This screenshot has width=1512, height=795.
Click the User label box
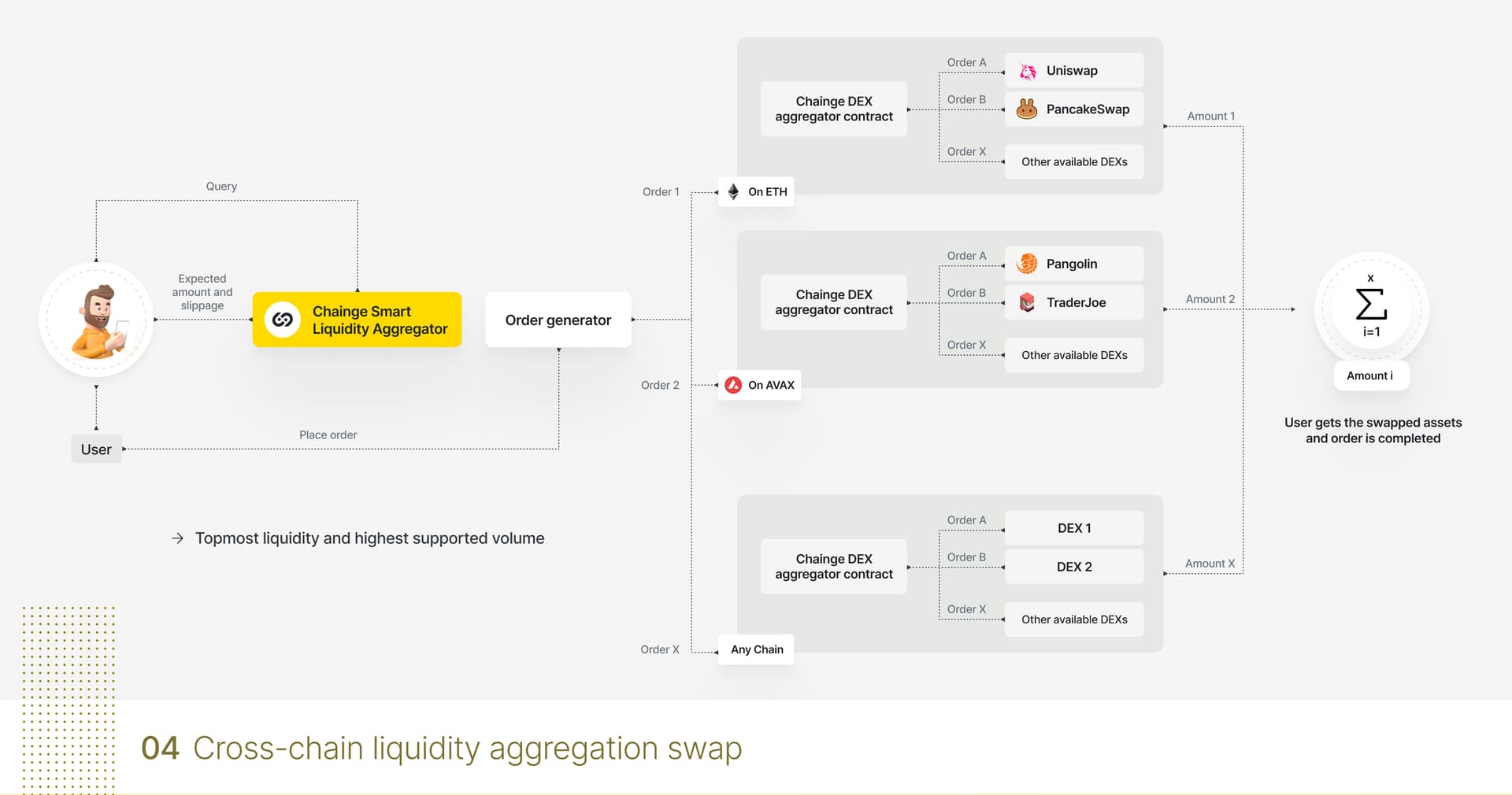click(x=97, y=449)
